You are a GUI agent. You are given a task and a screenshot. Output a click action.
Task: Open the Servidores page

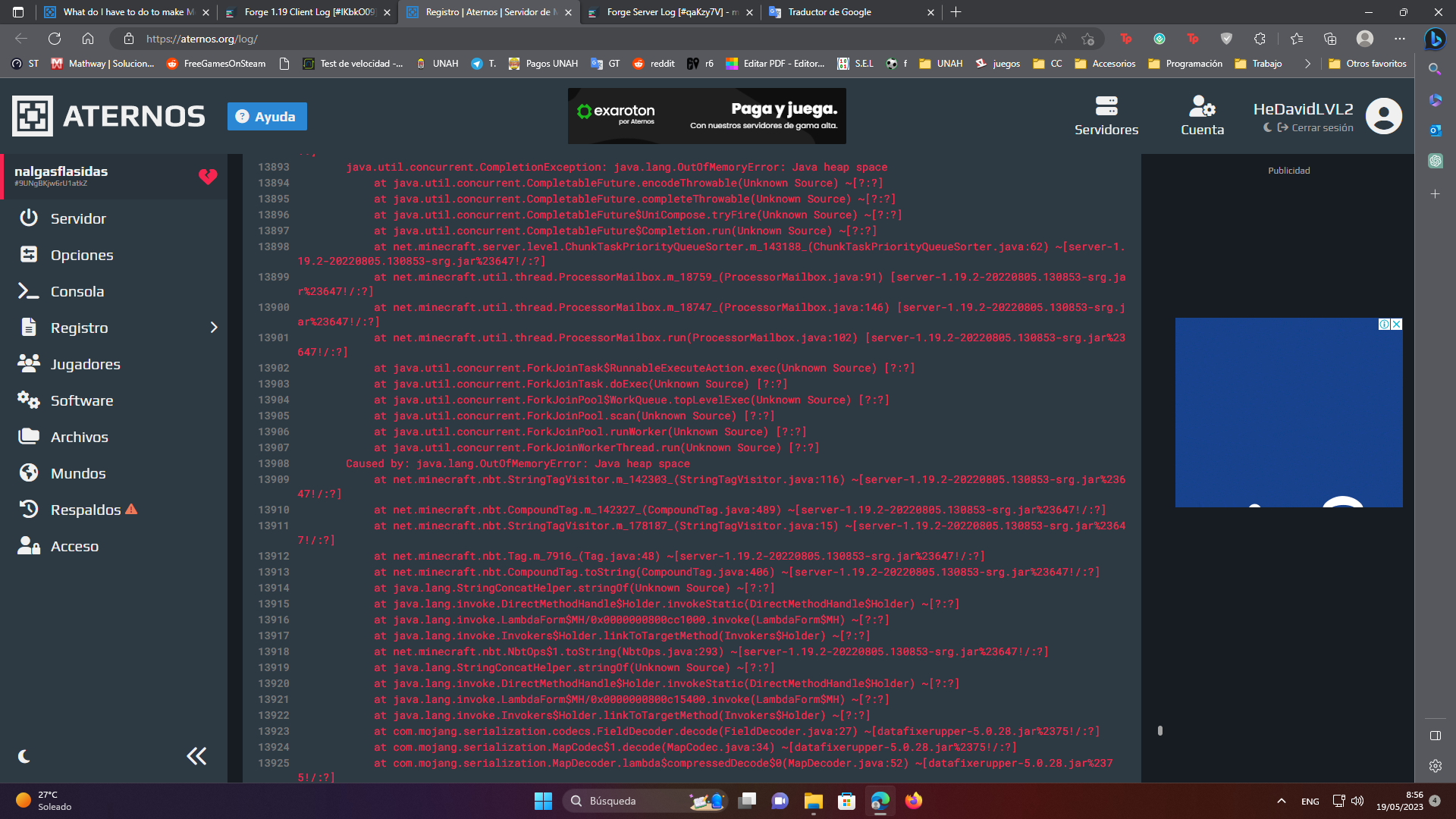click(1106, 116)
